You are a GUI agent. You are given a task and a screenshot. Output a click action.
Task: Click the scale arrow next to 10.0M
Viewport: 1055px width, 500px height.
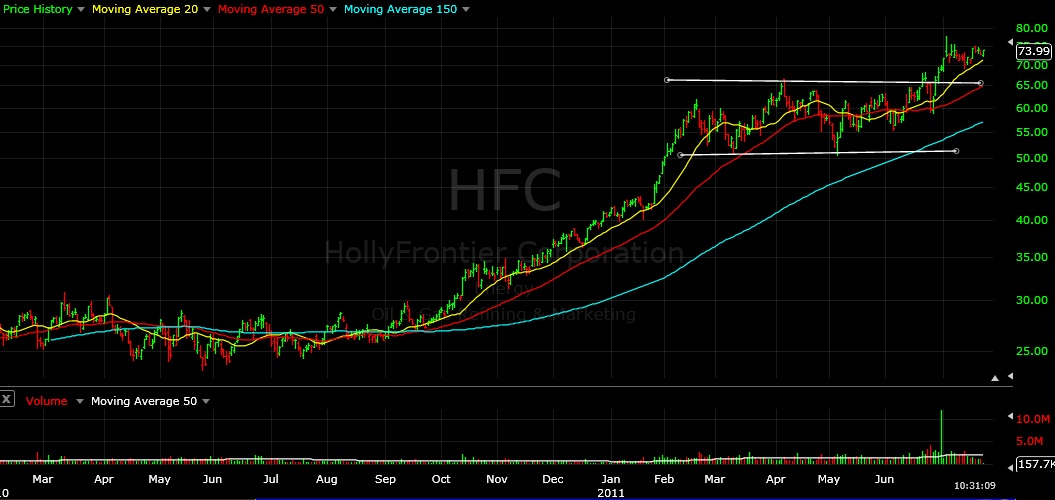1010,417
